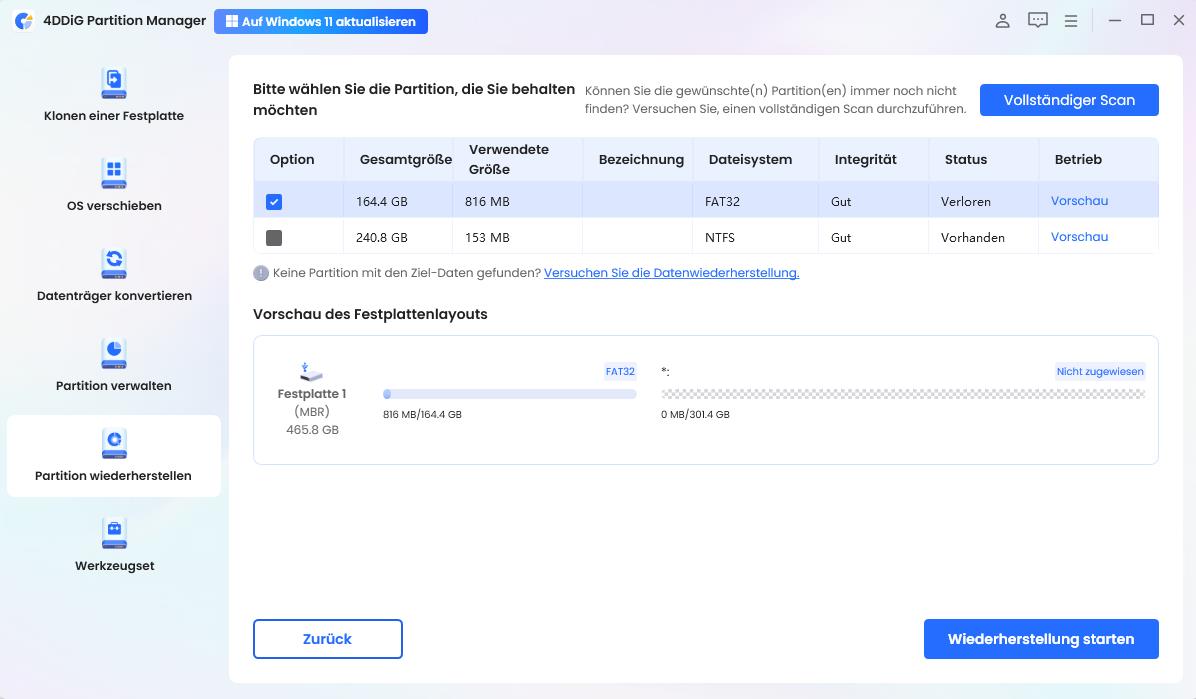Screen dimensions: 1196x699
Task: Click Wiederherstellung starten button
Action: (1040, 639)
